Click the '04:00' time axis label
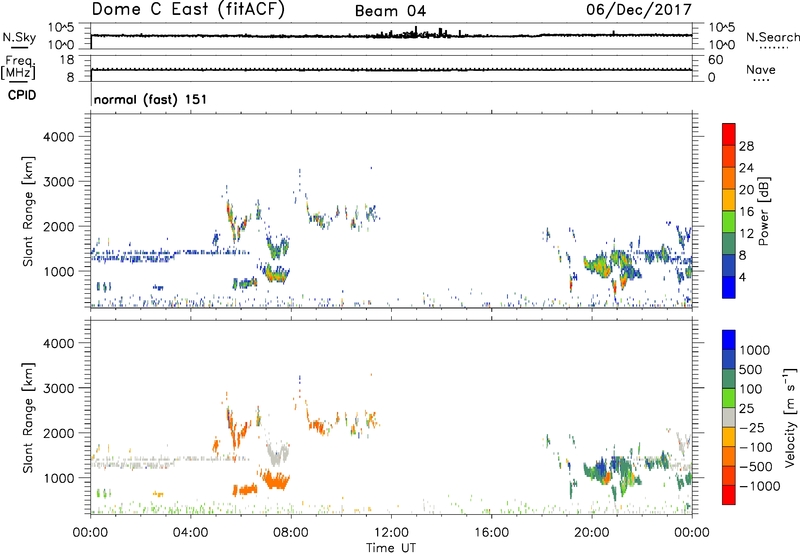The image size is (800, 554). (x=191, y=533)
